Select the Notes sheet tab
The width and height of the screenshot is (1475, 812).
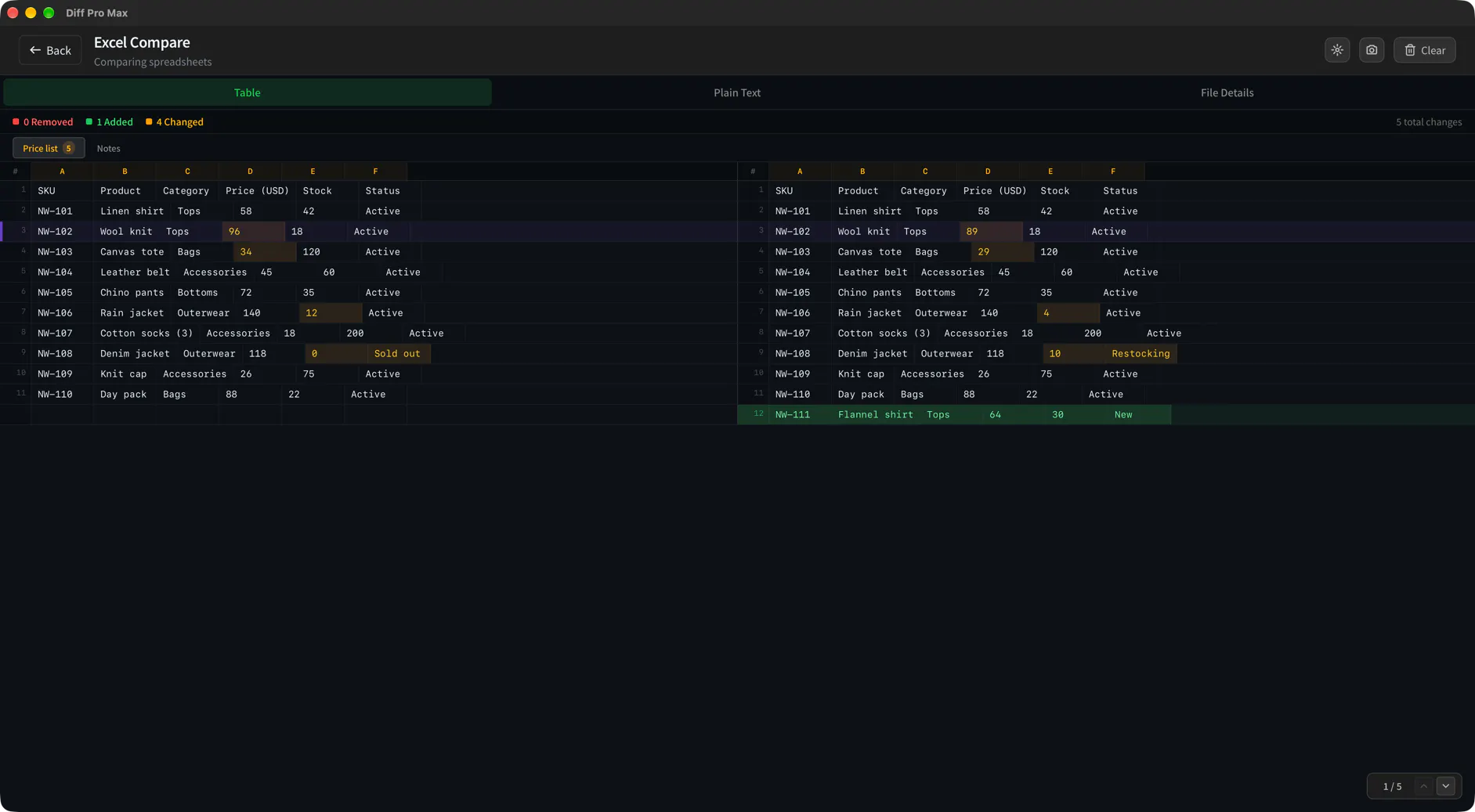109,148
